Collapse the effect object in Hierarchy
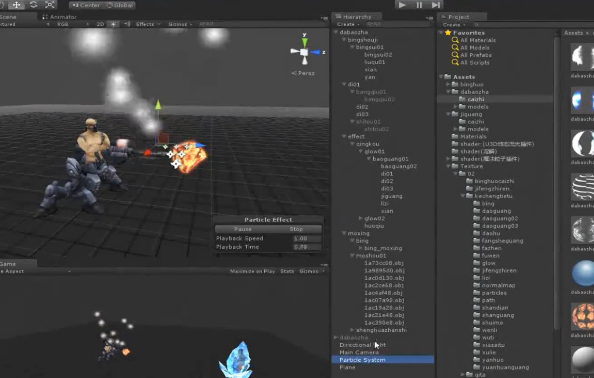 pyautogui.click(x=344, y=136)
